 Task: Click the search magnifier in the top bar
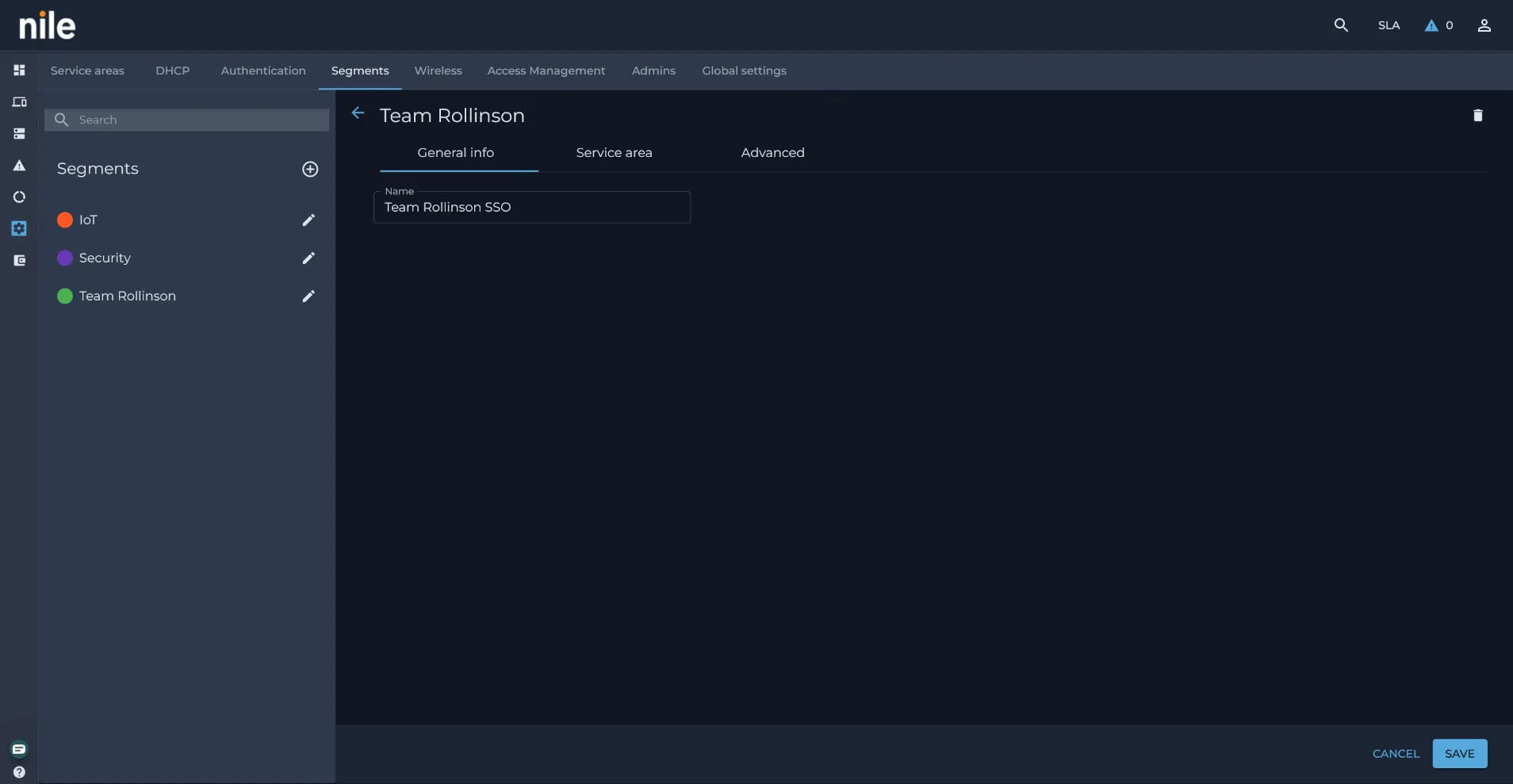point(1341,25)
